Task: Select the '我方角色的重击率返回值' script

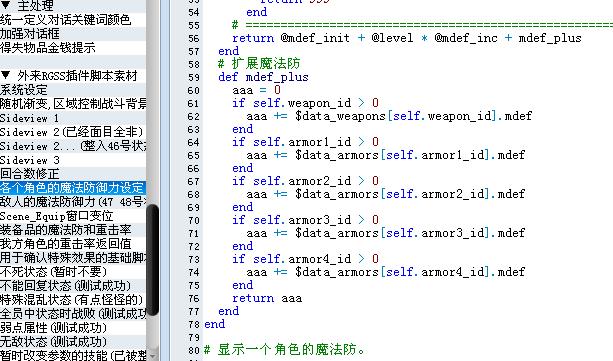Action: pos(73,244)
